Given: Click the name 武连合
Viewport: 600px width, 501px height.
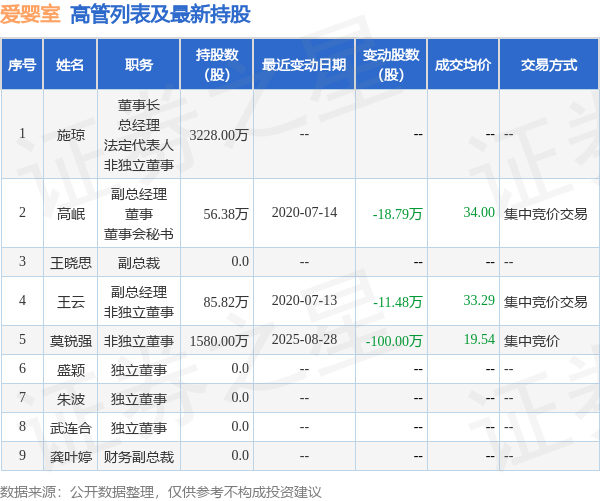Looking at the screenshot, I should 70,428.
